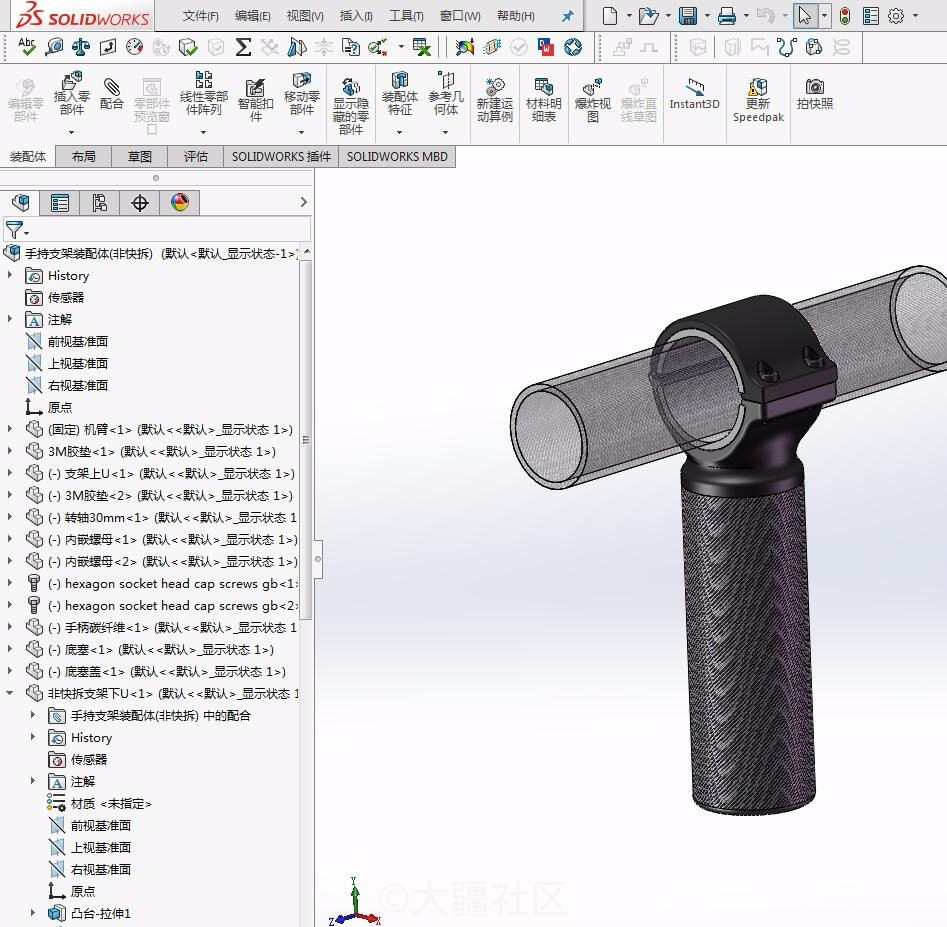Select the 底塞盖<1> component

(156, 671)
